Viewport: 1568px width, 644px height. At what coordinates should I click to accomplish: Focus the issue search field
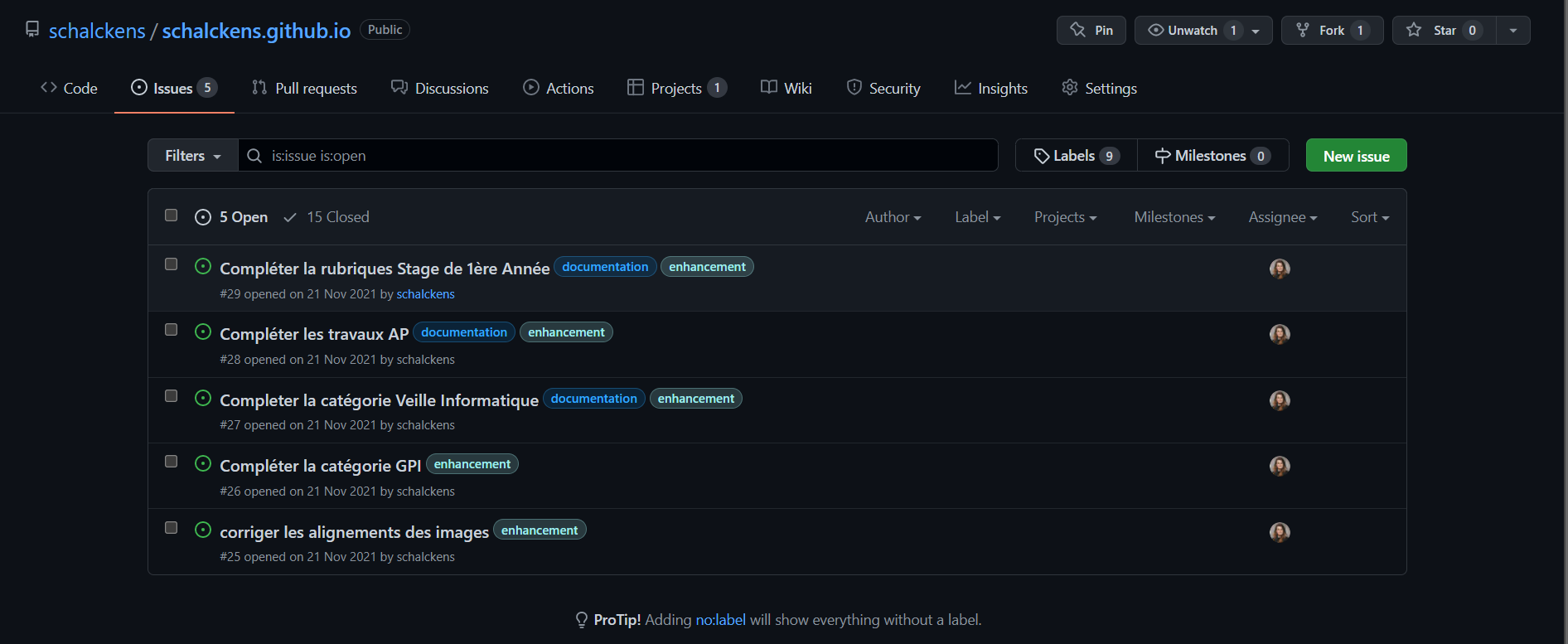pos(618,156)
